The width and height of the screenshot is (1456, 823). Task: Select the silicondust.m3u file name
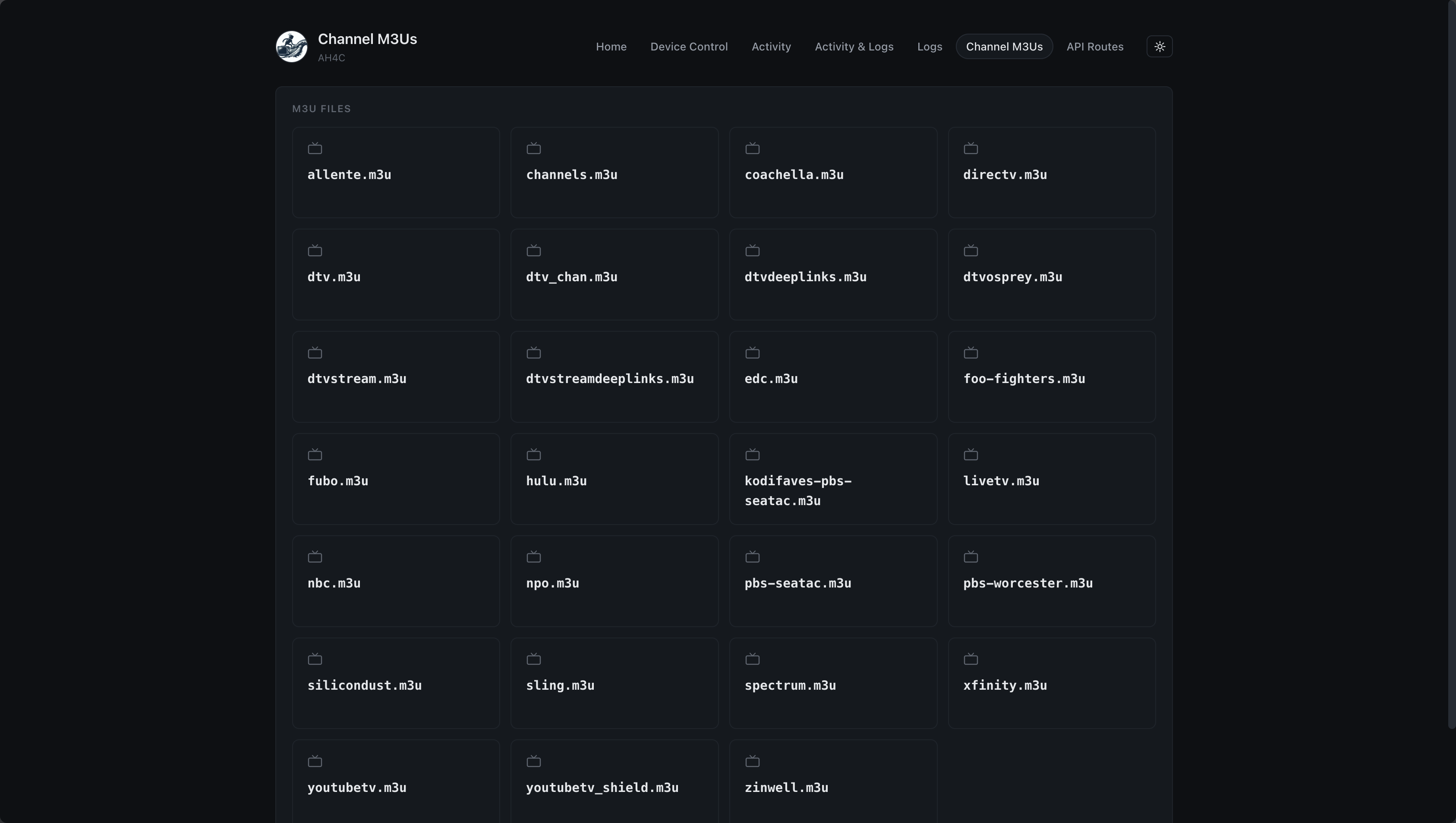coord(365,686)
